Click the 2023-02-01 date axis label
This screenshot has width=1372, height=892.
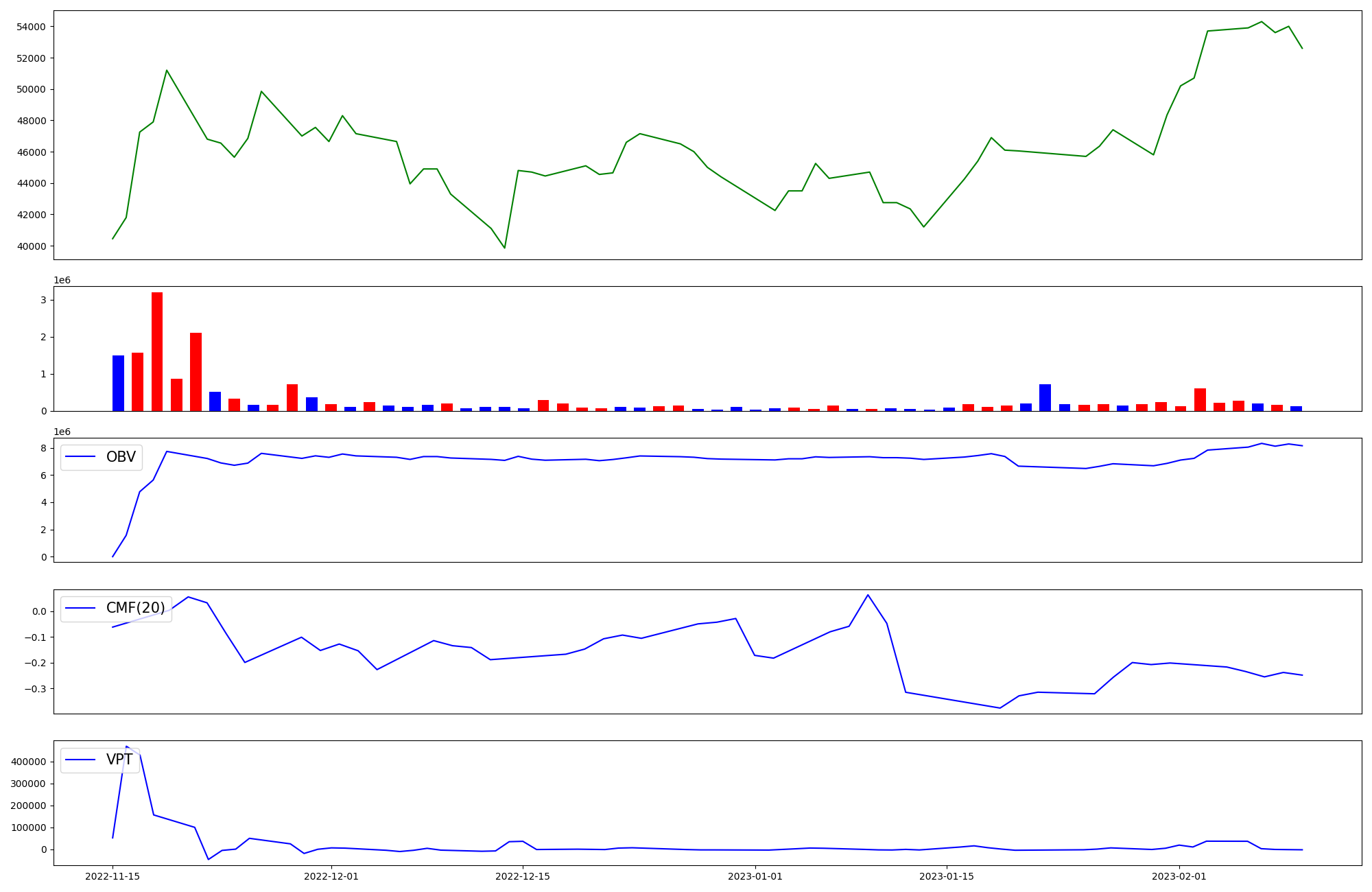[1179, 876]
